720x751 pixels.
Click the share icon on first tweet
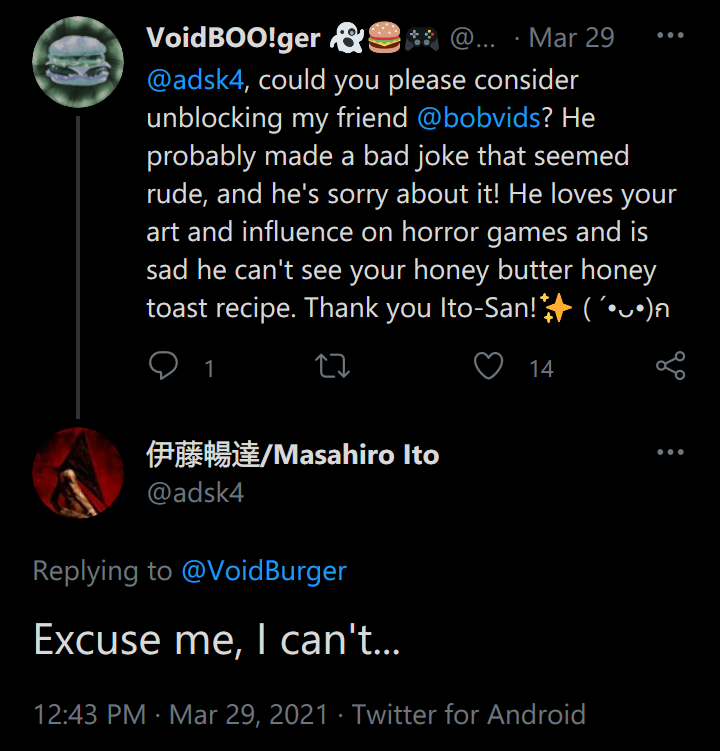(670, 366)
